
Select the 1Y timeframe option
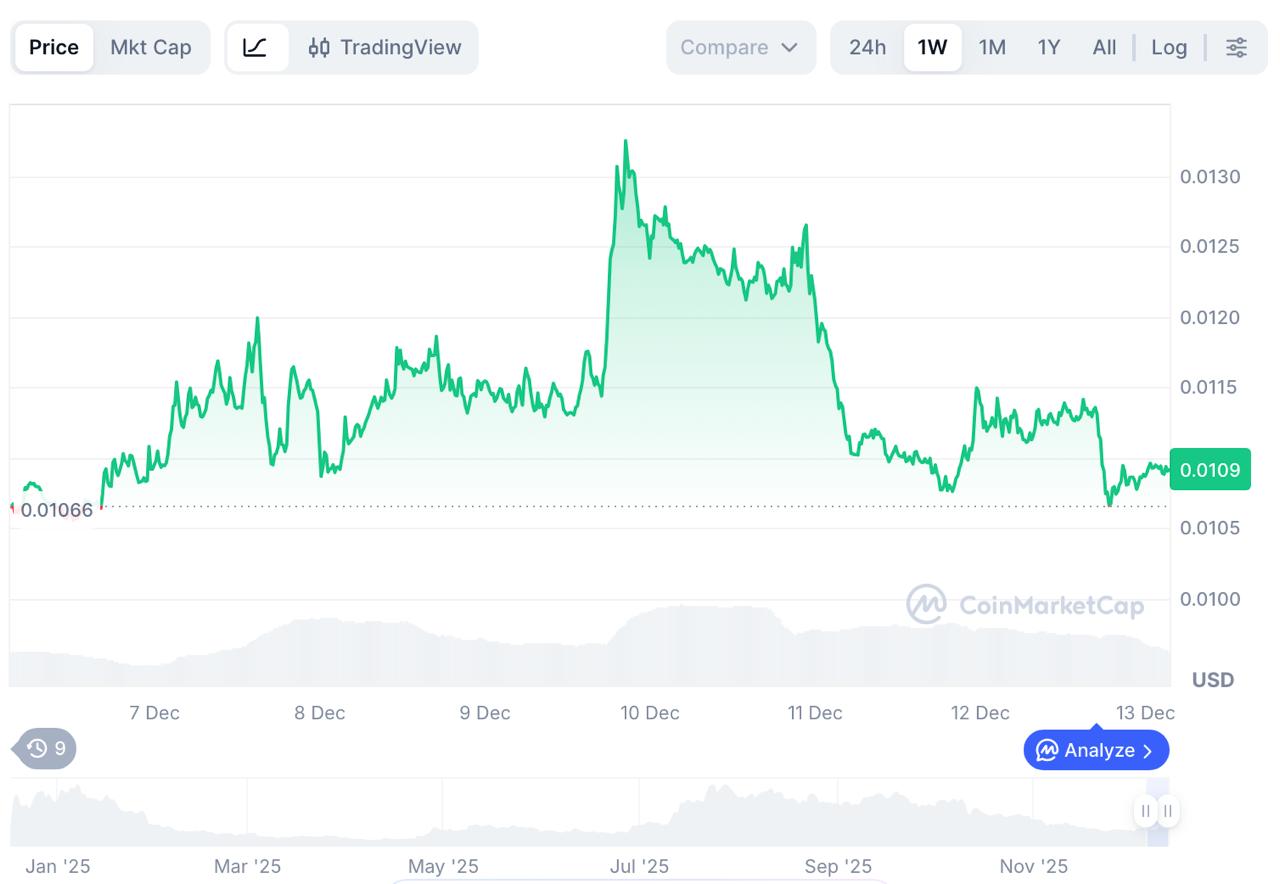(1048, 47)
